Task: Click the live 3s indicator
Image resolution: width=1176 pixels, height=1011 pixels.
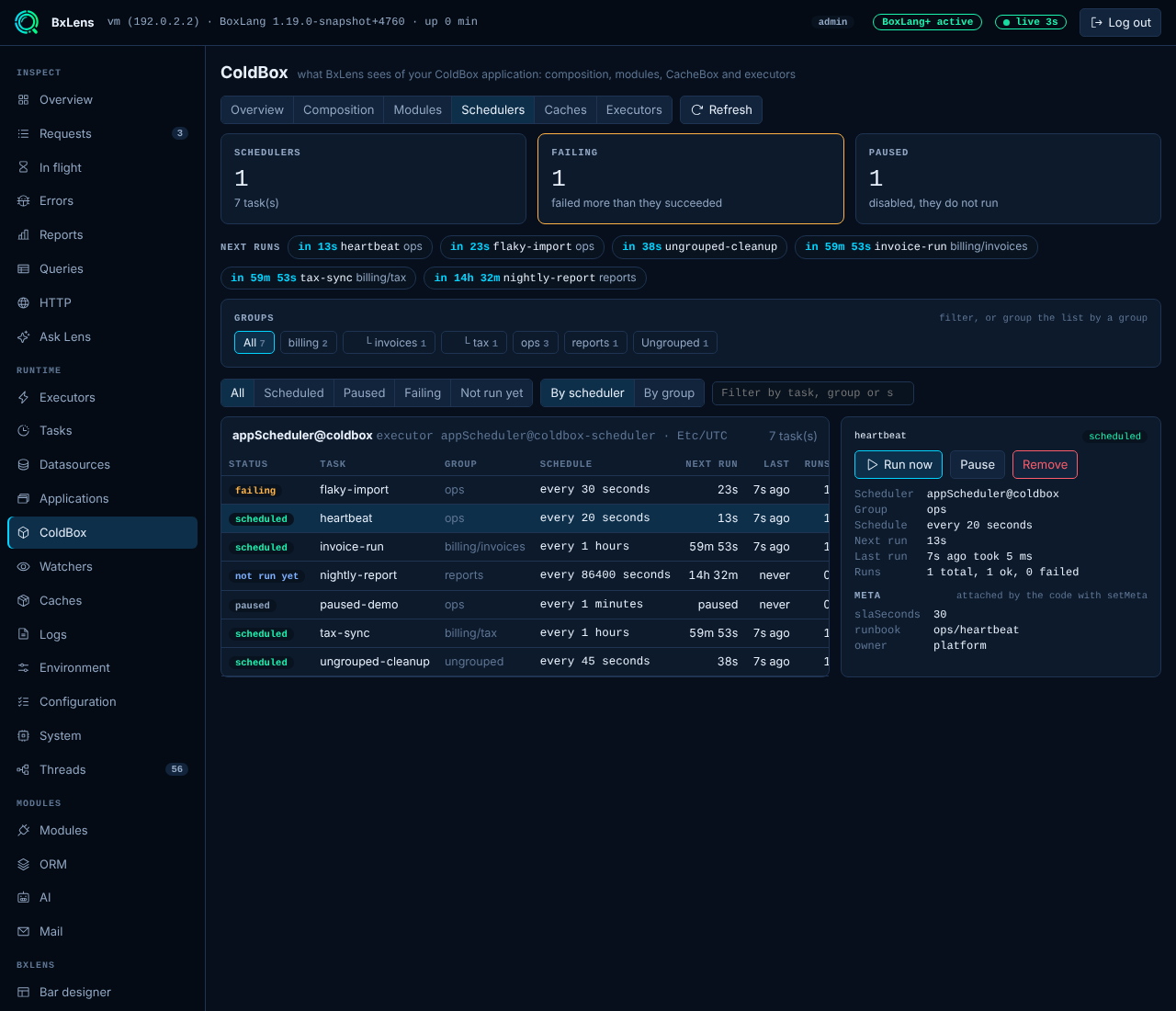Action: point(1031,22)
